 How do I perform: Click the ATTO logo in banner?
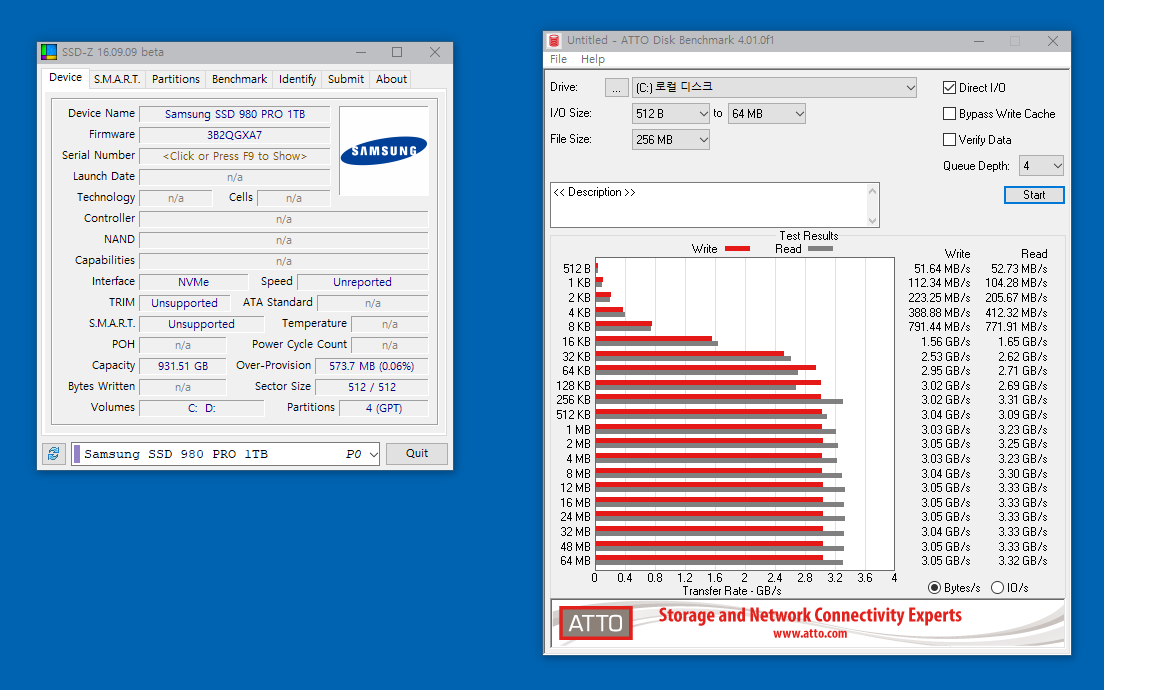(x=595, y=623)
